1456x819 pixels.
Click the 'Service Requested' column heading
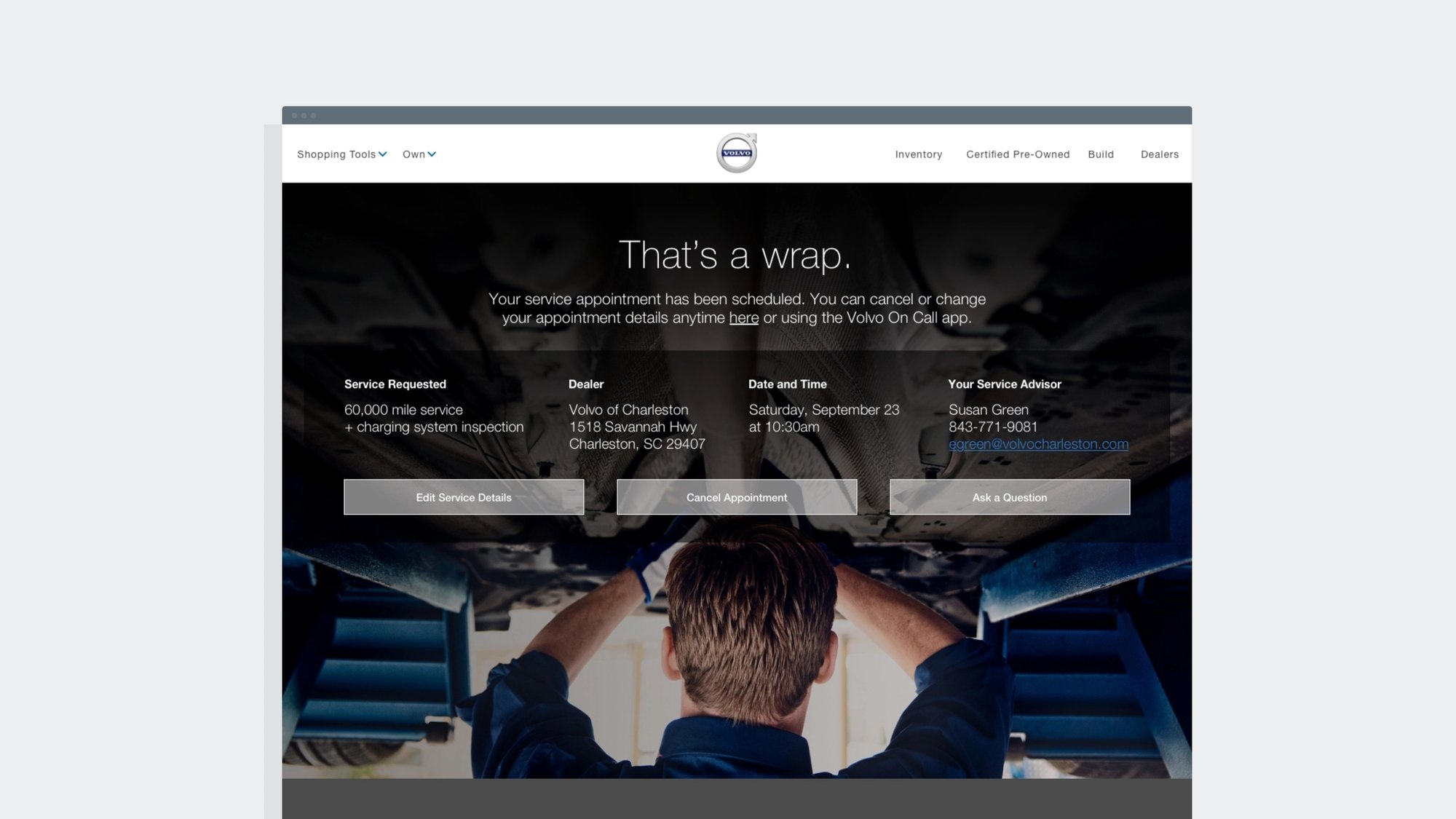click(x=395, y=384)
